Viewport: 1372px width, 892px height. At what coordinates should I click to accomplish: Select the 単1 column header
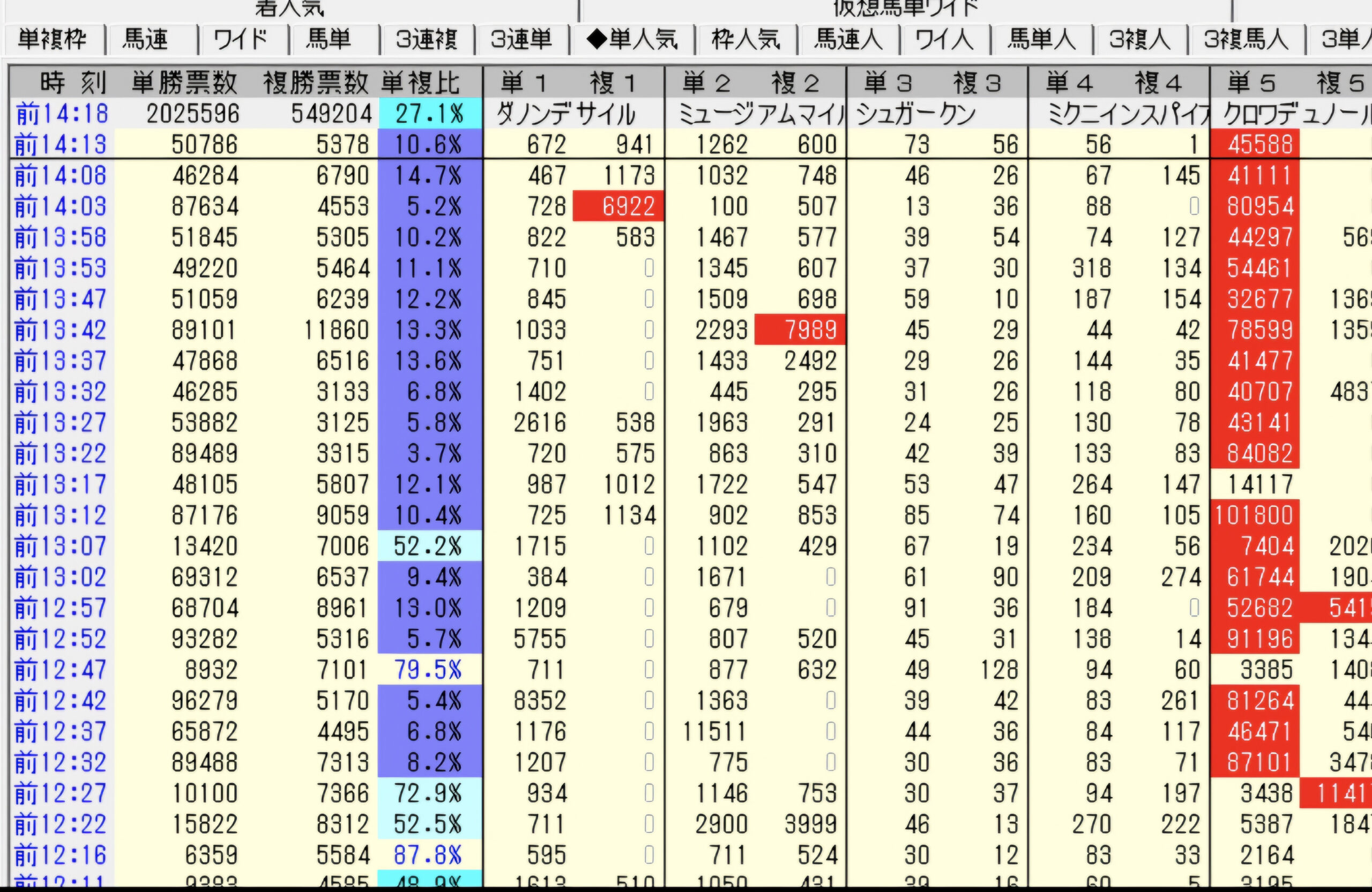pyautogui.click(x=524, y=83)
